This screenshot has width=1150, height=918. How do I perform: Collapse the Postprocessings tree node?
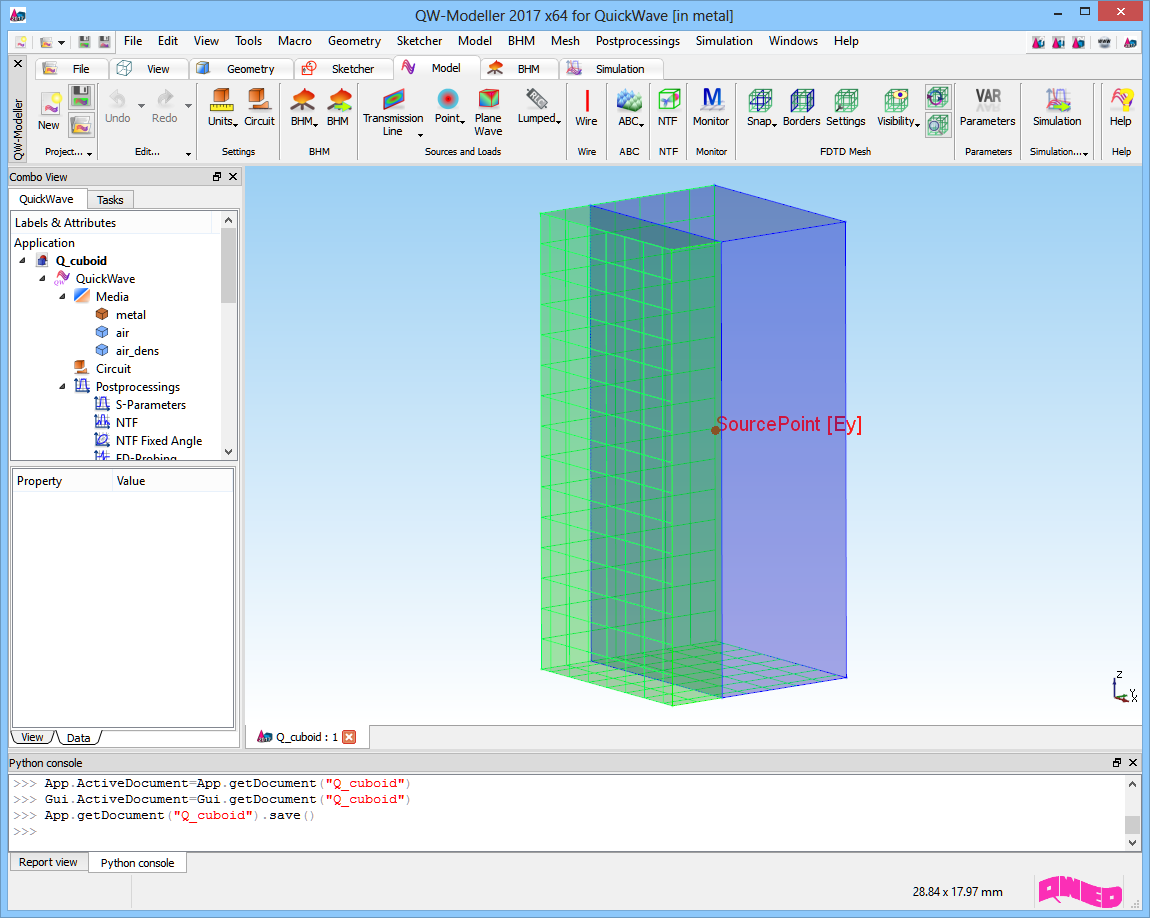(62, 386)
